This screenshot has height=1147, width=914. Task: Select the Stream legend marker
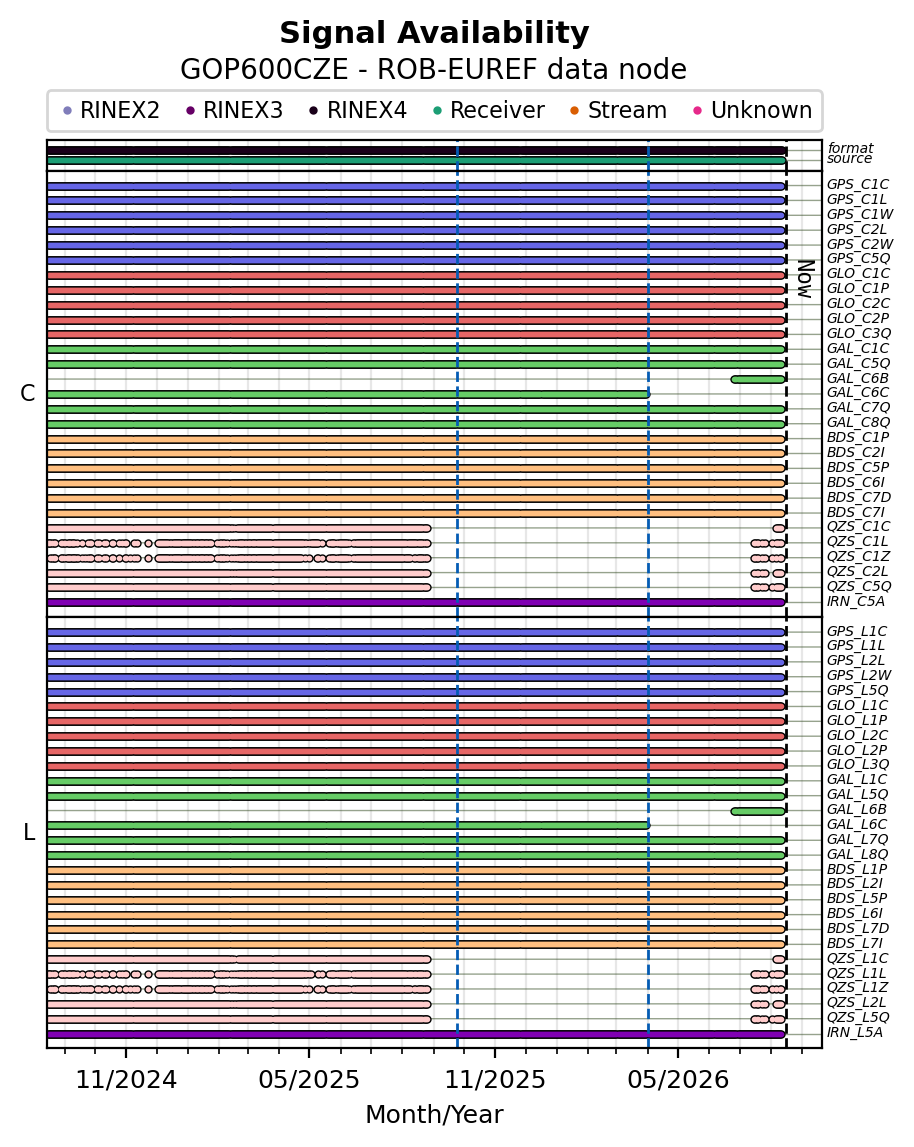pos(575,111)
